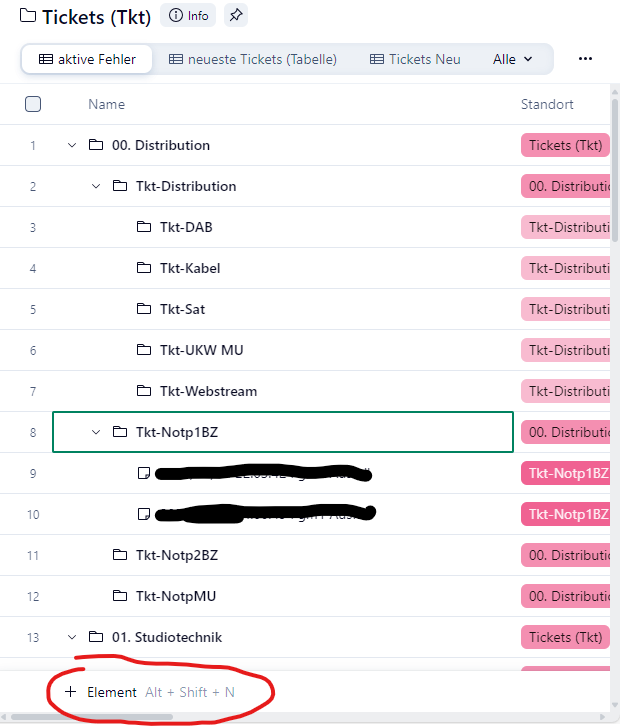Click the three-dots more options icon
This screenshot has width=620, height=727.
pos(585,59)
